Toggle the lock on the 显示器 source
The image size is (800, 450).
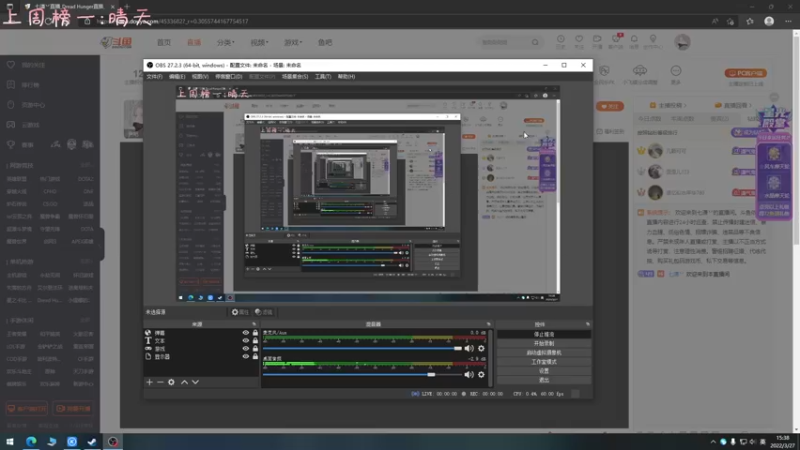[255, 357]
